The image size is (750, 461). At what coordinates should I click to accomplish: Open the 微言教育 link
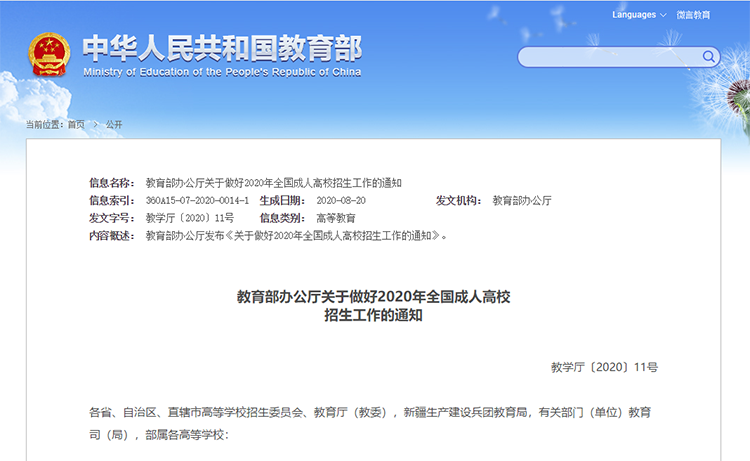click(x=692, y=15)
